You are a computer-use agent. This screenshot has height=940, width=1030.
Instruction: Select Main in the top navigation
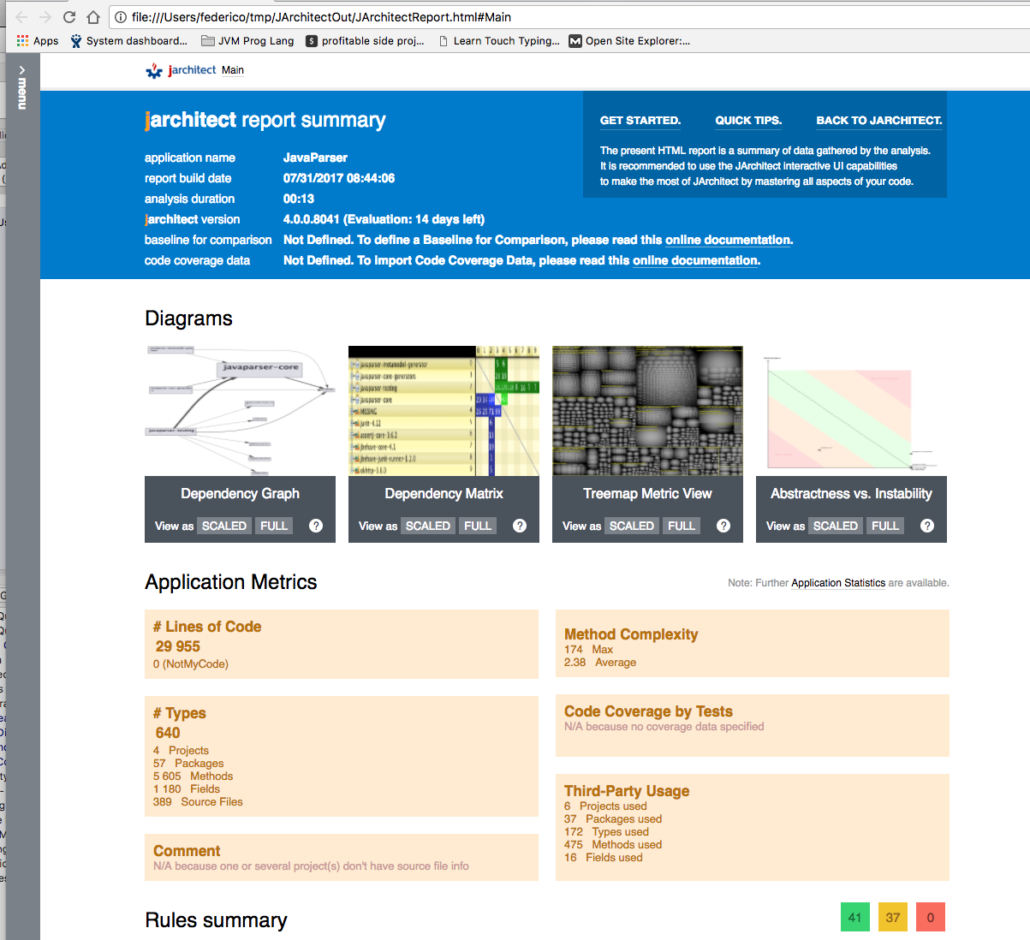tap(232, 70)
